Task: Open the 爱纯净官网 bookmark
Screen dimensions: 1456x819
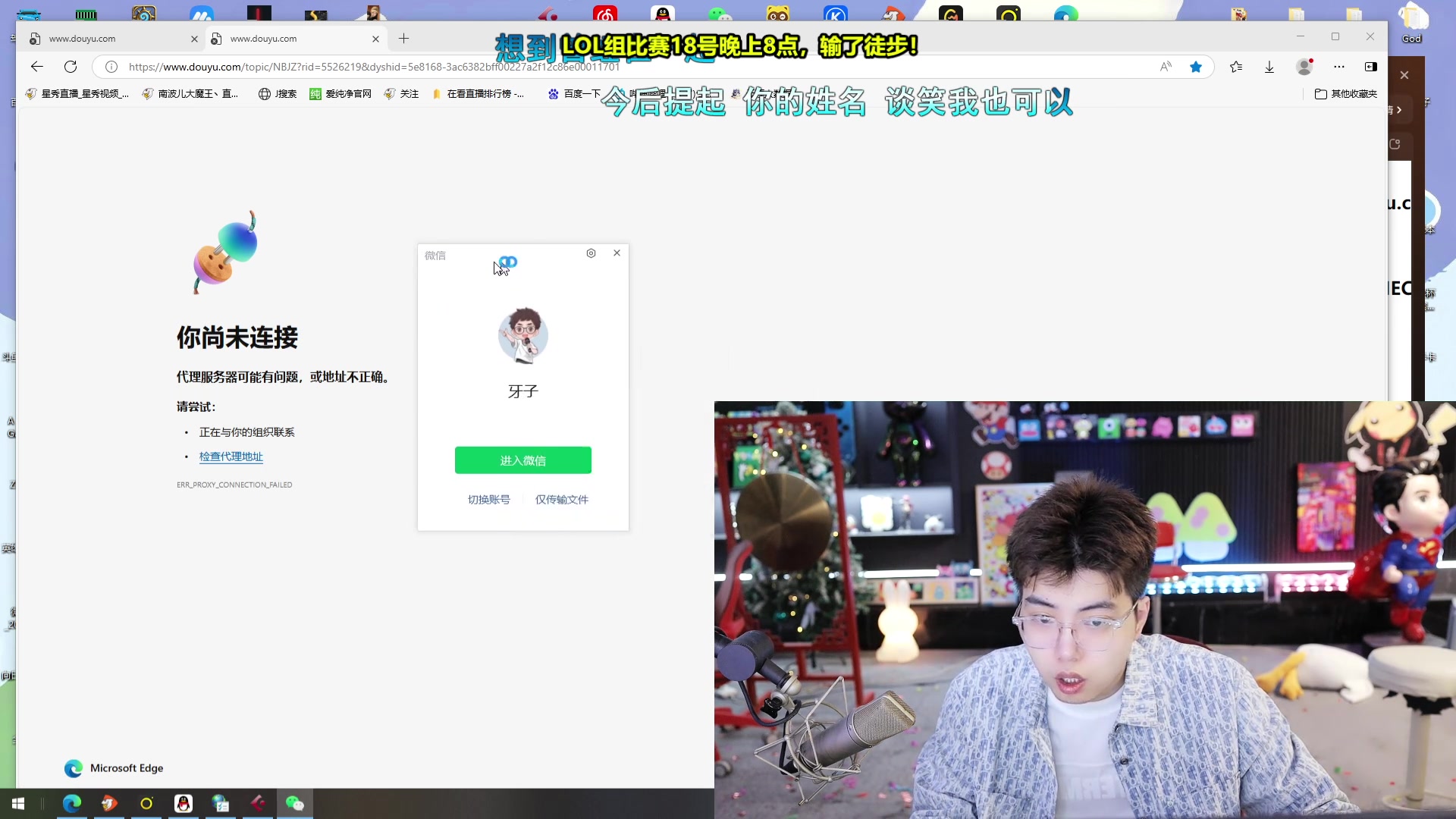Action: tap(340, 94)
